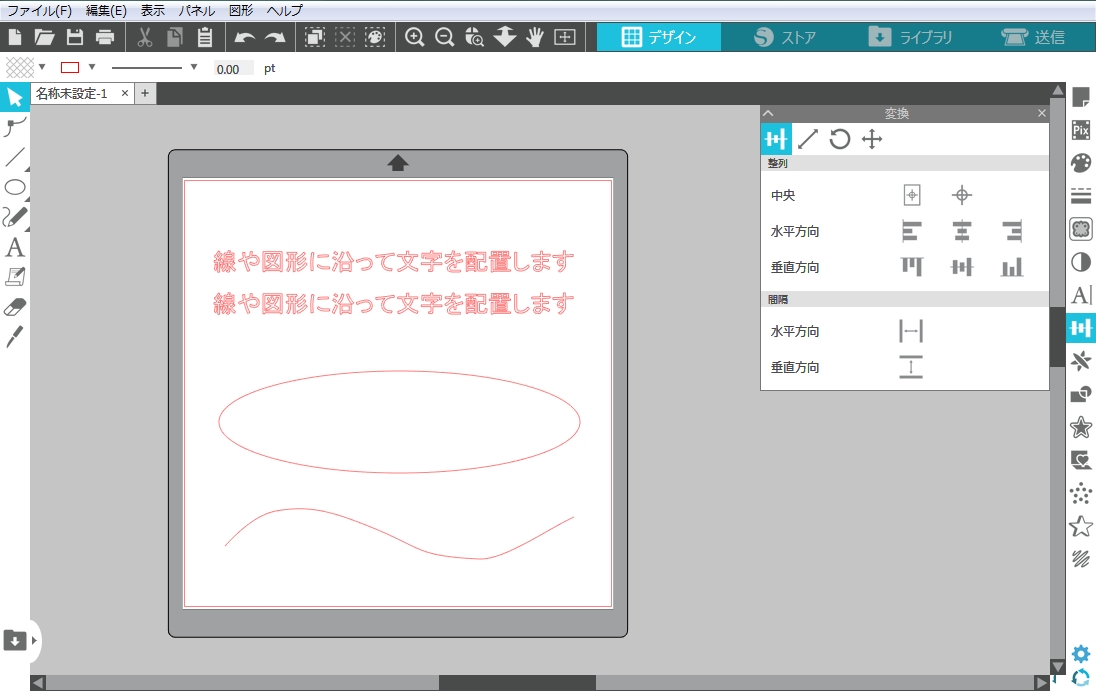Add a new document tab with plus button
1096x691 pixels.
tap(144, 93)
